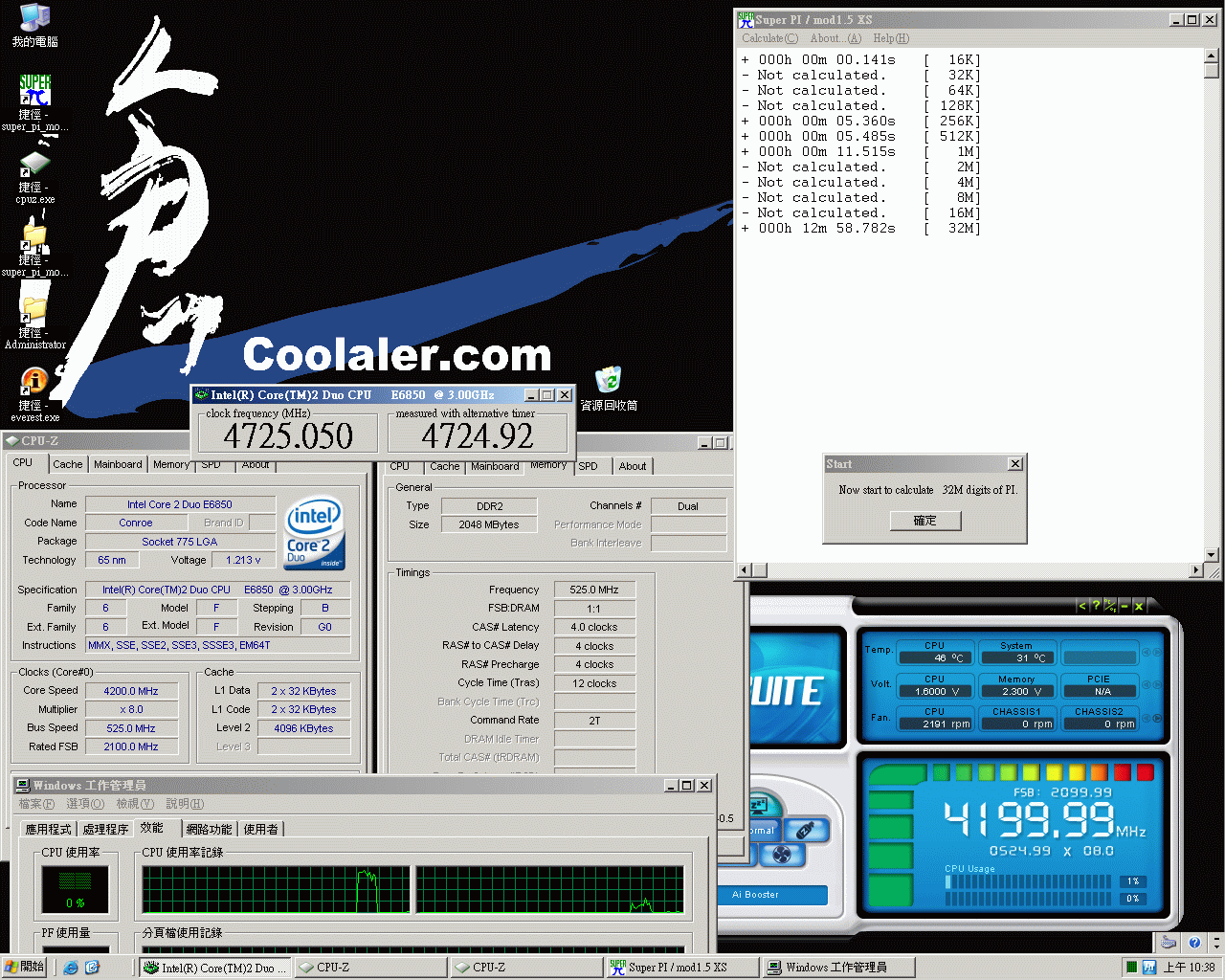The width and height of the screenshot is (1225, 980).
Task: Select Cache tab in left CPU-Z window
Action: pos(68,464)
